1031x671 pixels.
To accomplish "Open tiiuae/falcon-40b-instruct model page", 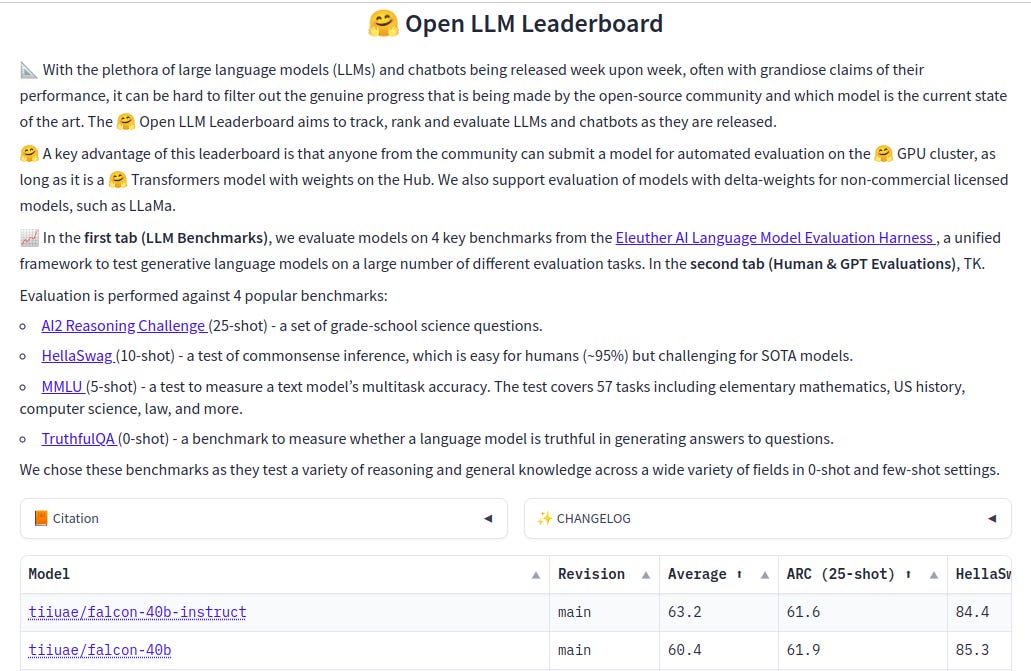I will tap(137, 612).
